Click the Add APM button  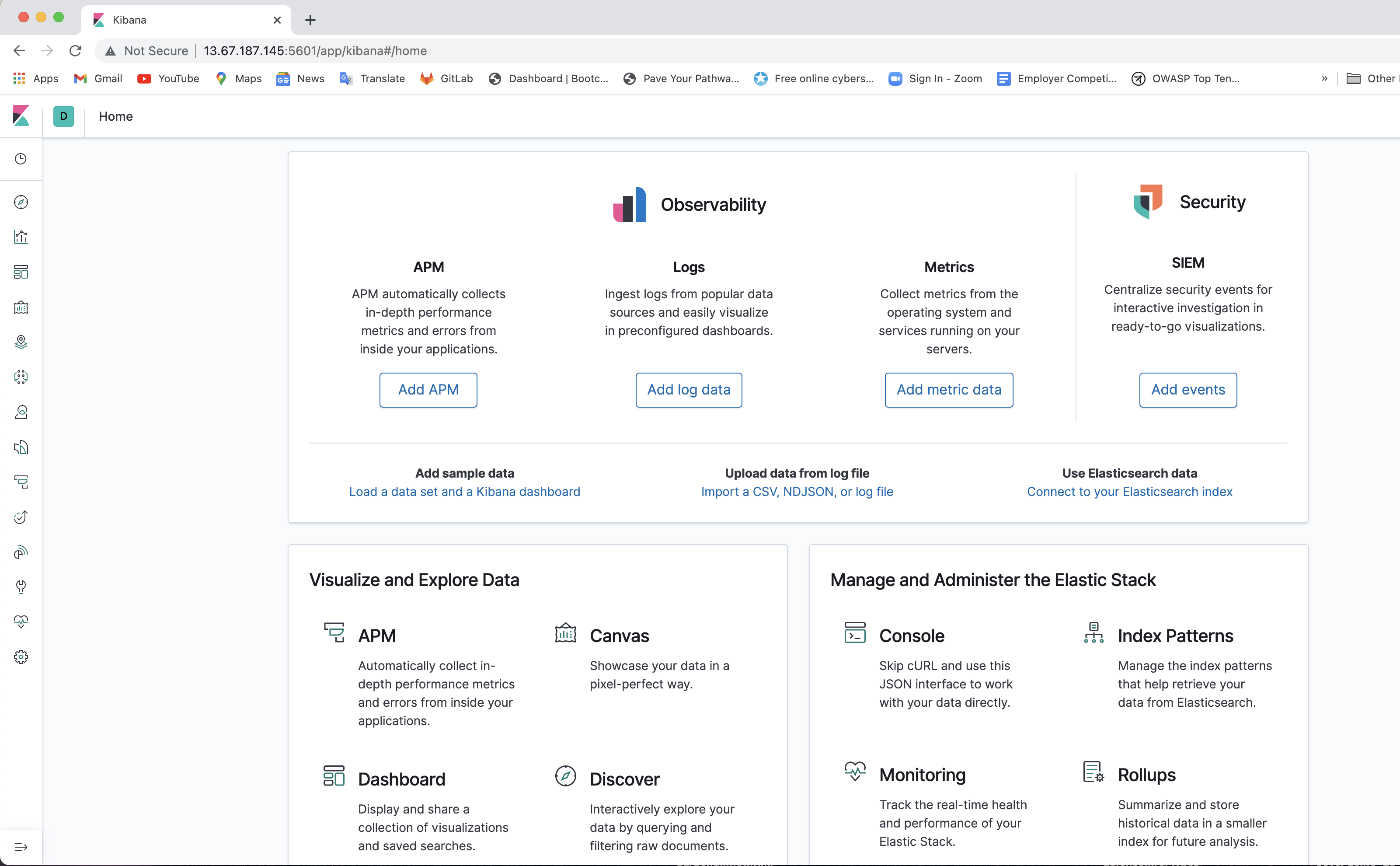(x=428, y=389)
